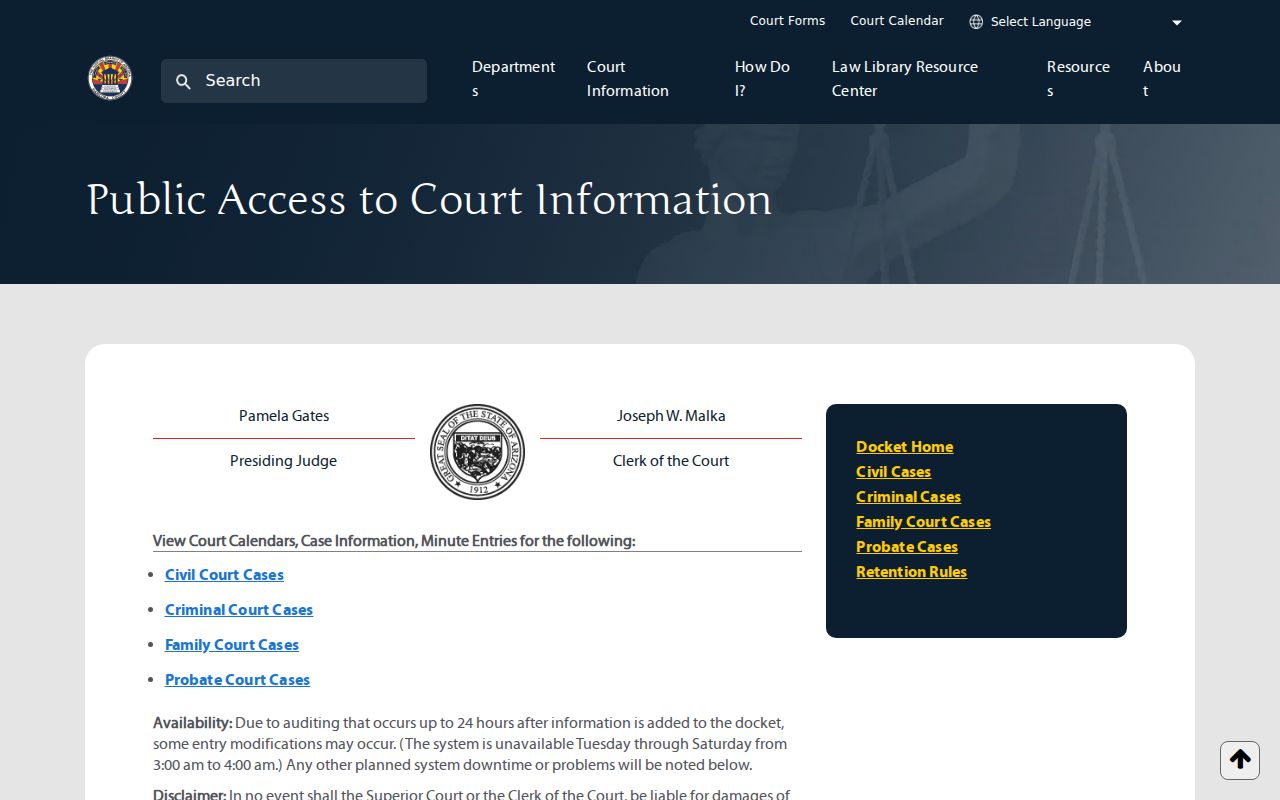Click Probate Cases in sidebar
This screenshot has height=800, width=1280.
907,547
